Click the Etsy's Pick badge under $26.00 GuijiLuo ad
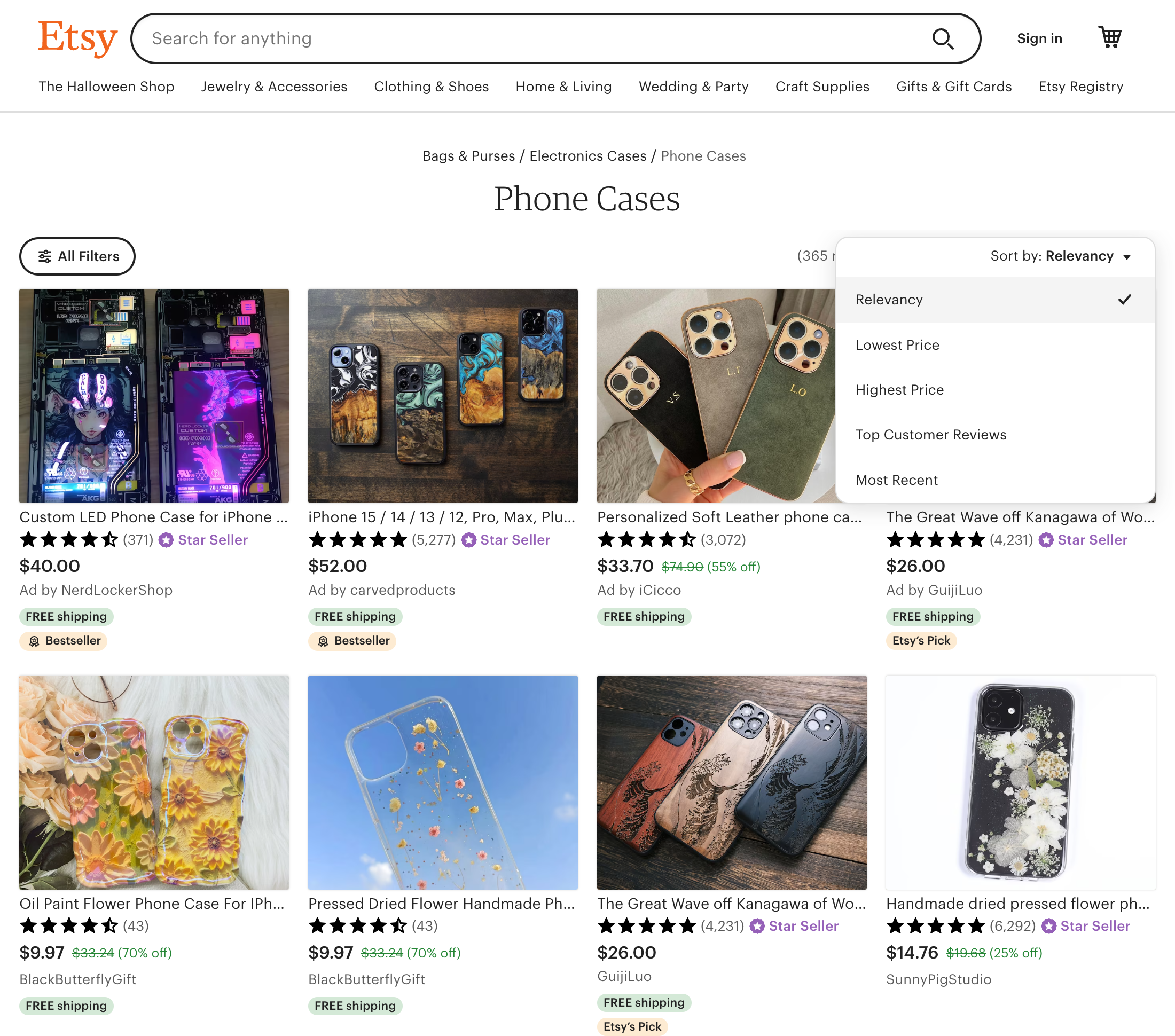This screenshot has width=1175, height=1036. pos(921,640)
